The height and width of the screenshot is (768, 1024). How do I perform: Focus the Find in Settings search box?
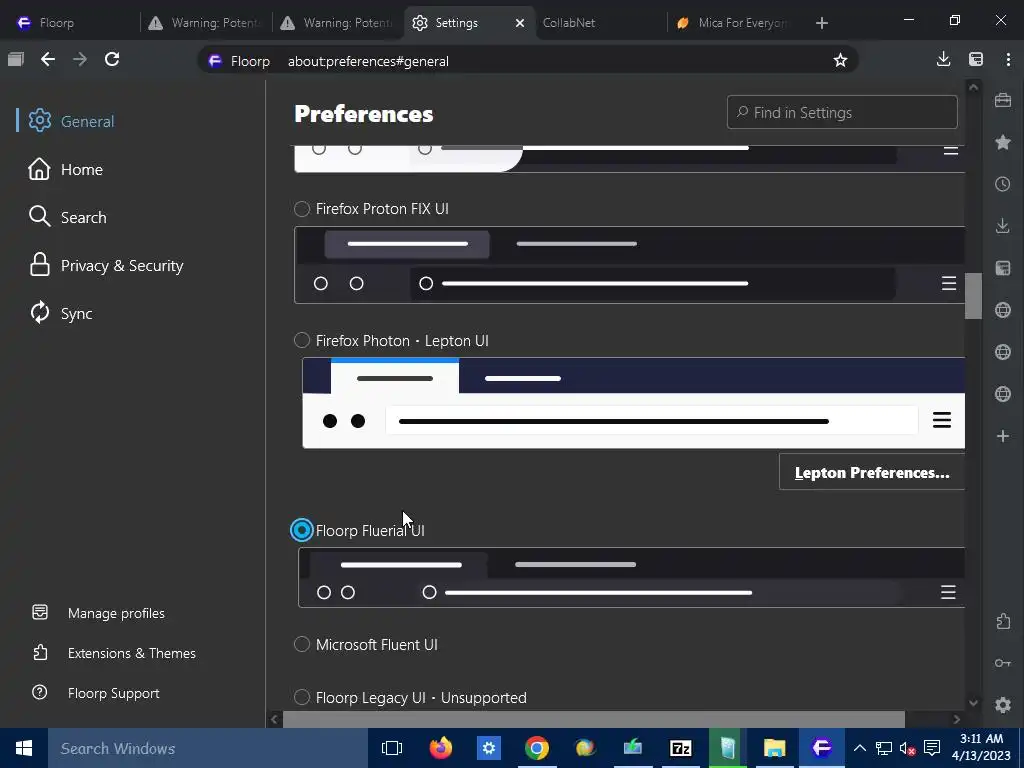tap(842, 112)
